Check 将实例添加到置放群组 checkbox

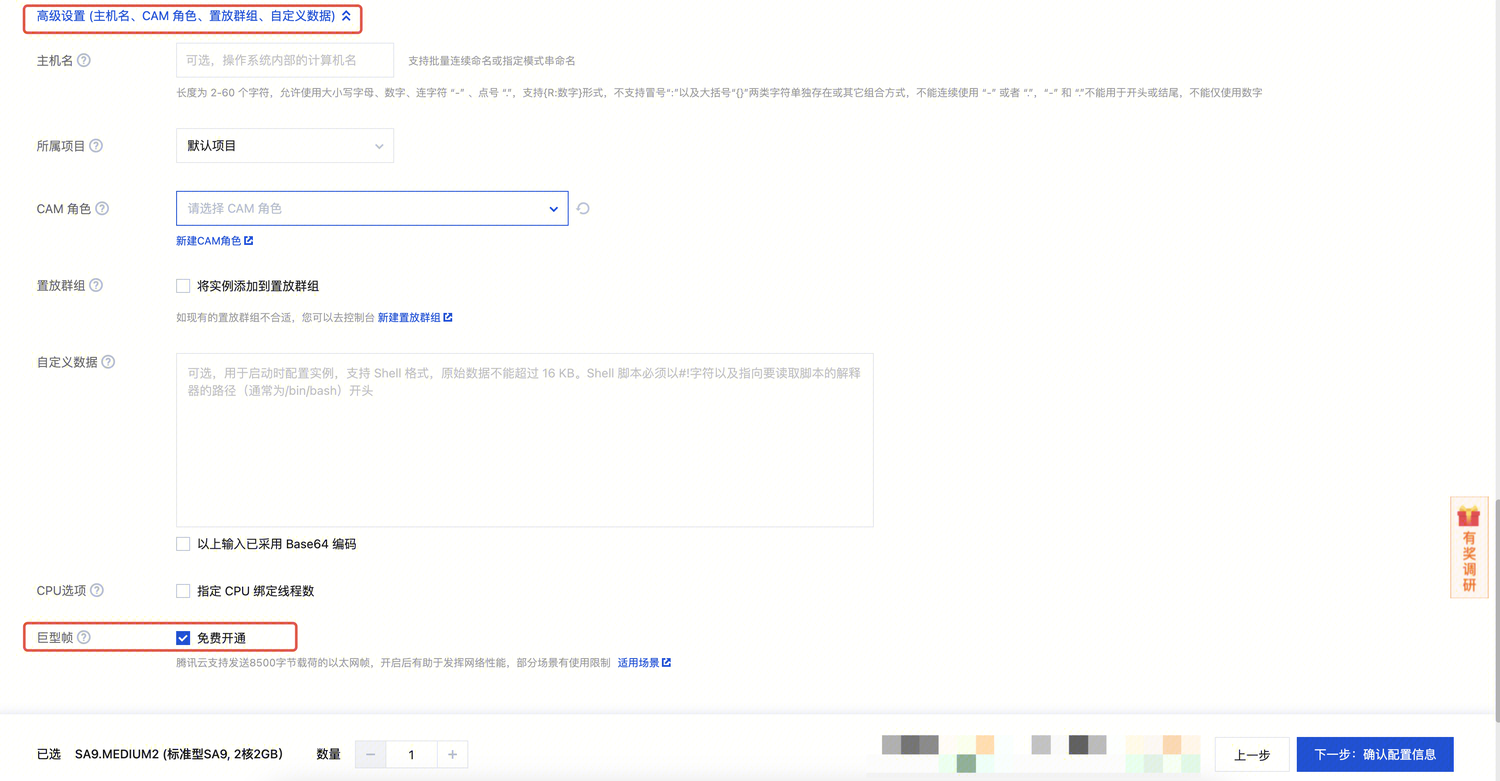tap(183, 286)
